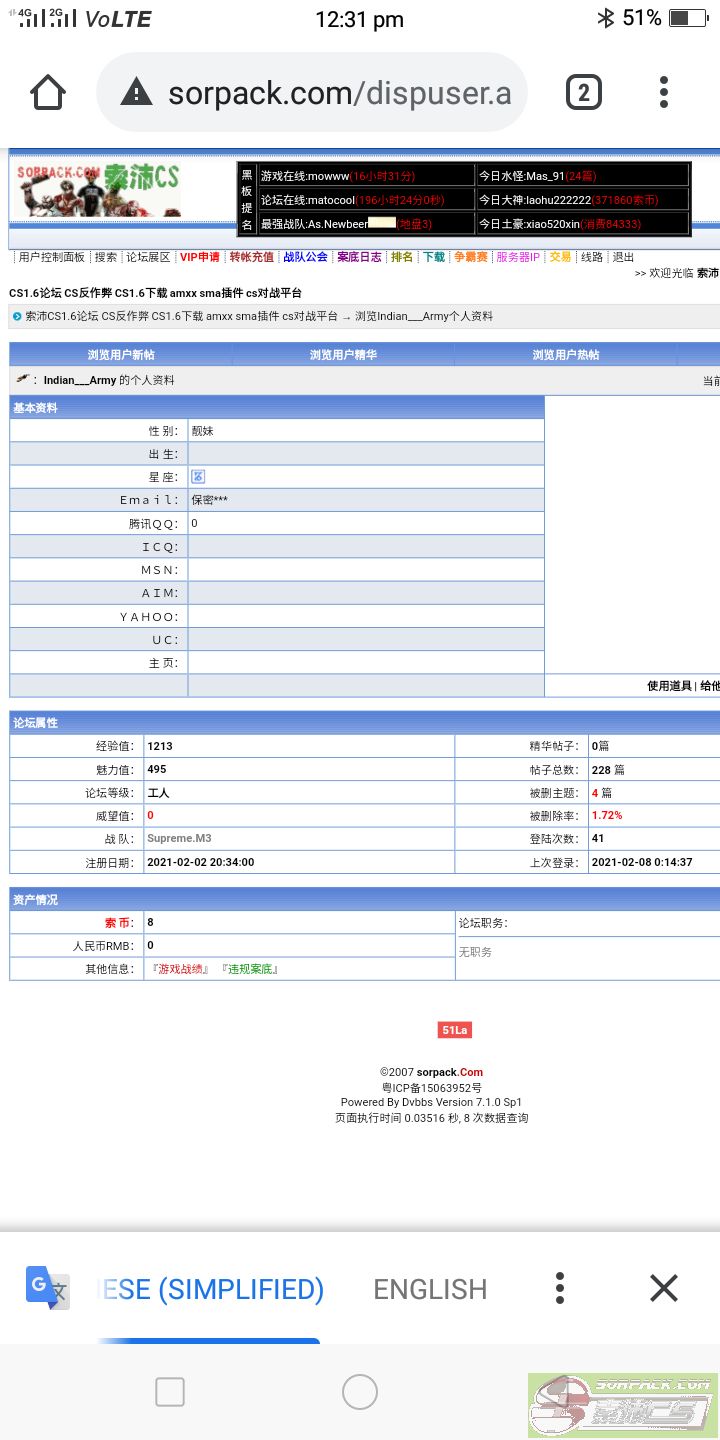Screen dimensions: 720x1440
Task: Tap the sorpack.com address bar
Action: click(338, 94)
